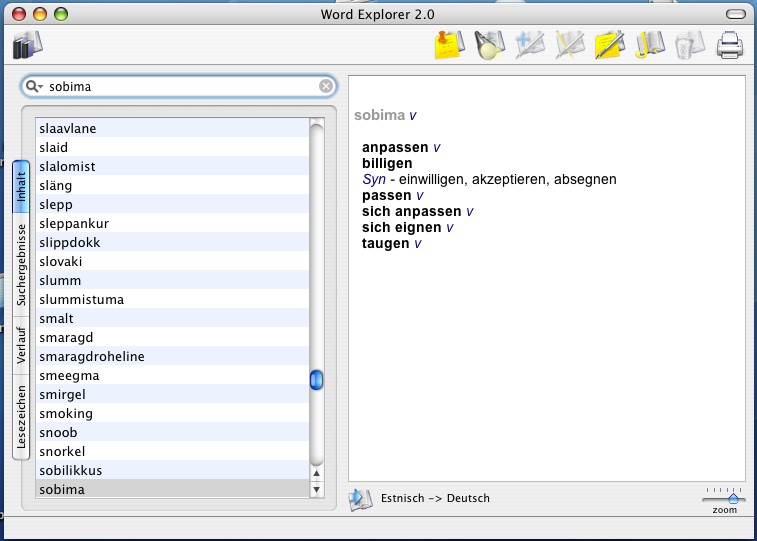
Task: Clear the search field text
Action: pyautogui.click(x=326, y=86)
